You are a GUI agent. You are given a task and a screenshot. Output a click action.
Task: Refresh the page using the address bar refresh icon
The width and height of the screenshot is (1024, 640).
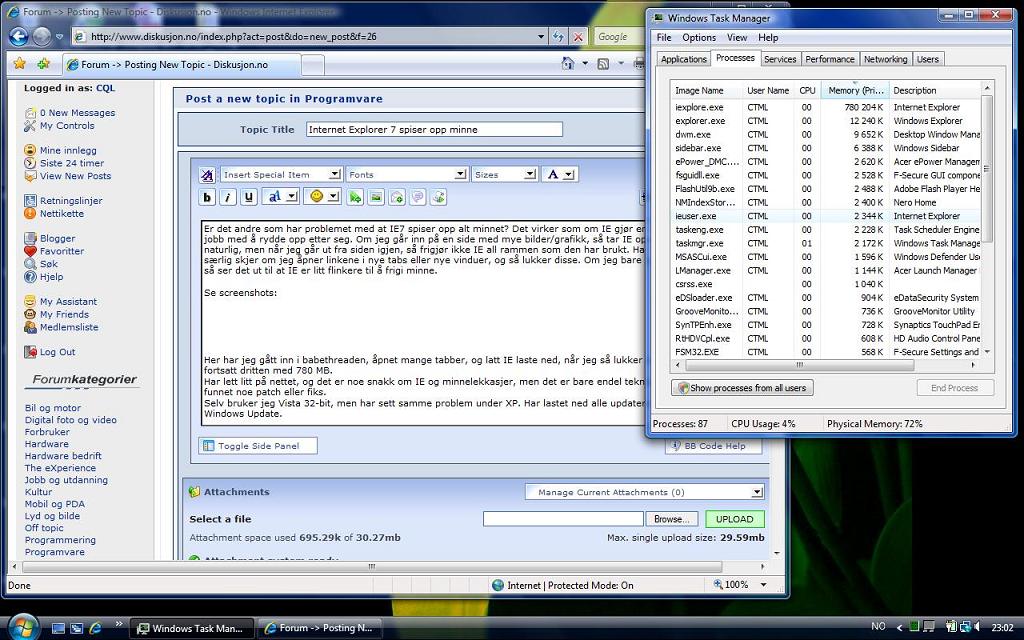pos(558,37)
